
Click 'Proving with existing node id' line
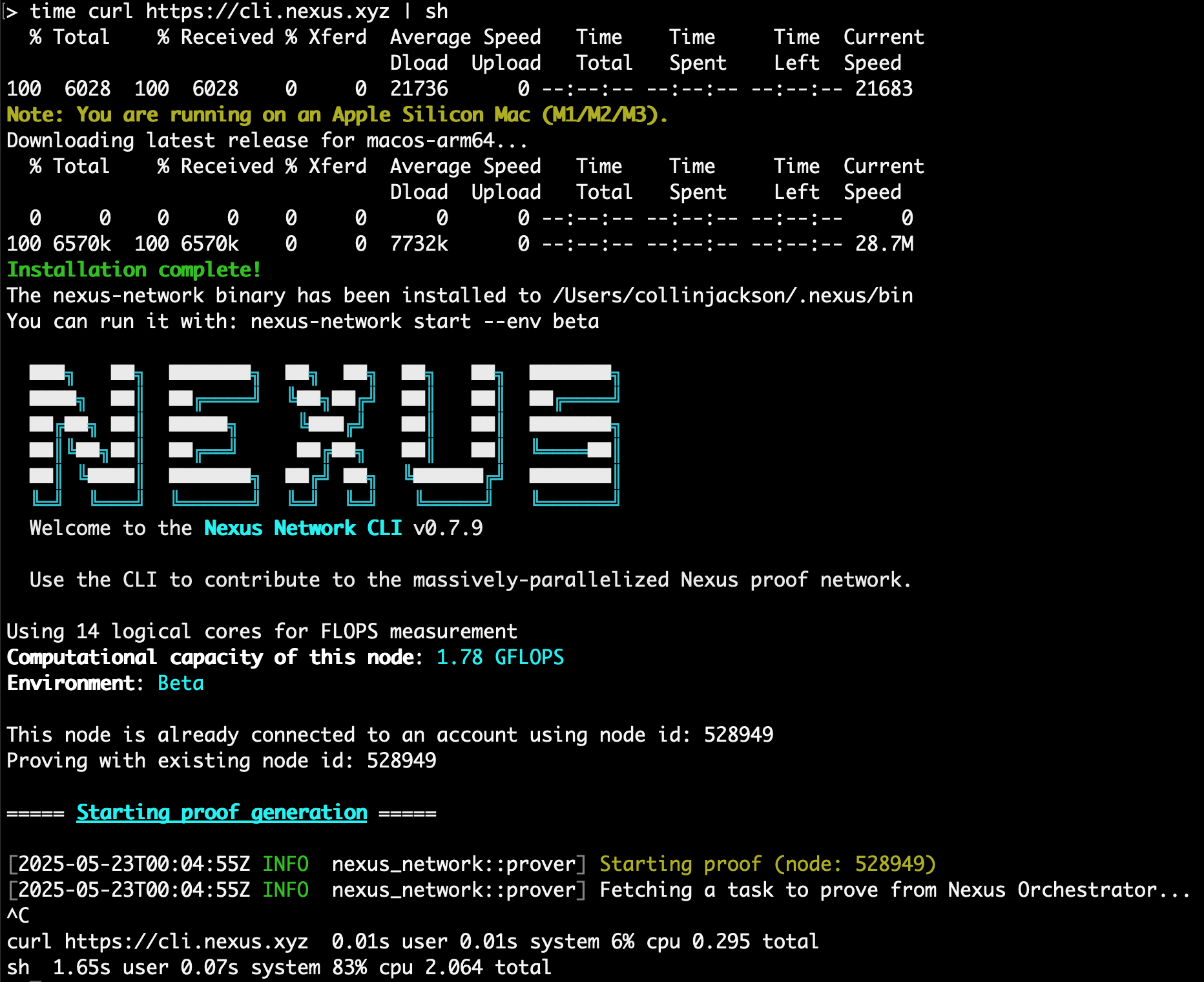tap(221, 760)
